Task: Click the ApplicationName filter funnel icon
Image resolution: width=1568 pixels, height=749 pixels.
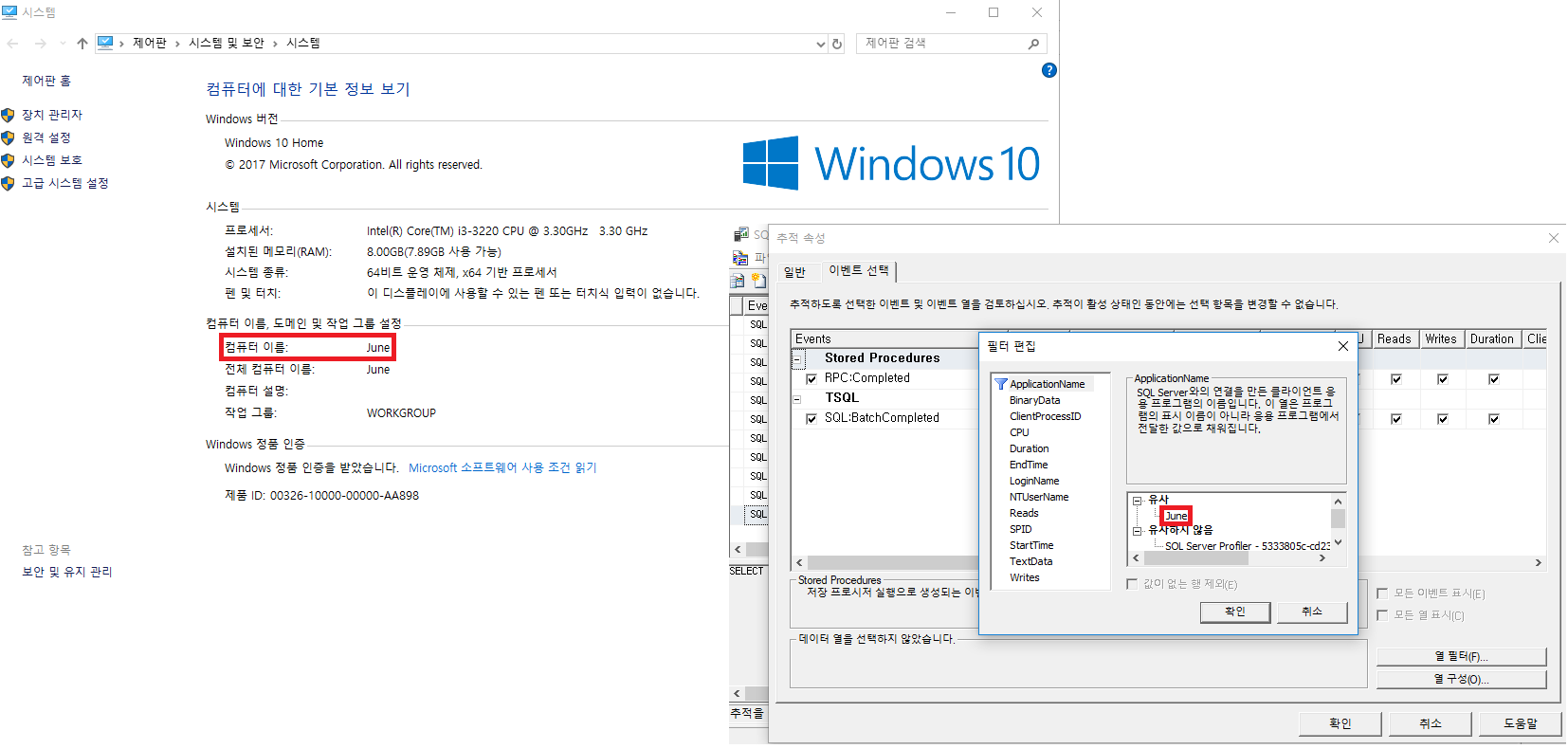Action: tap(1000, 384)
